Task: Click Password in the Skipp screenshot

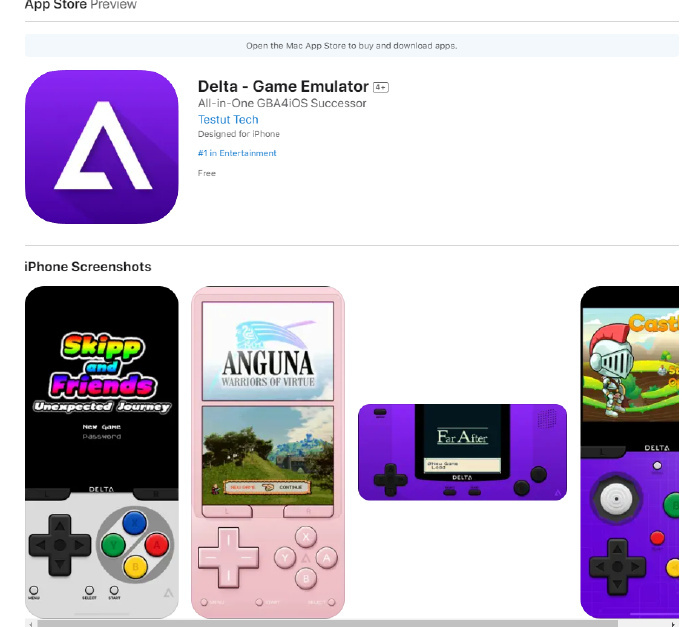Action: [x=102, y=436]
